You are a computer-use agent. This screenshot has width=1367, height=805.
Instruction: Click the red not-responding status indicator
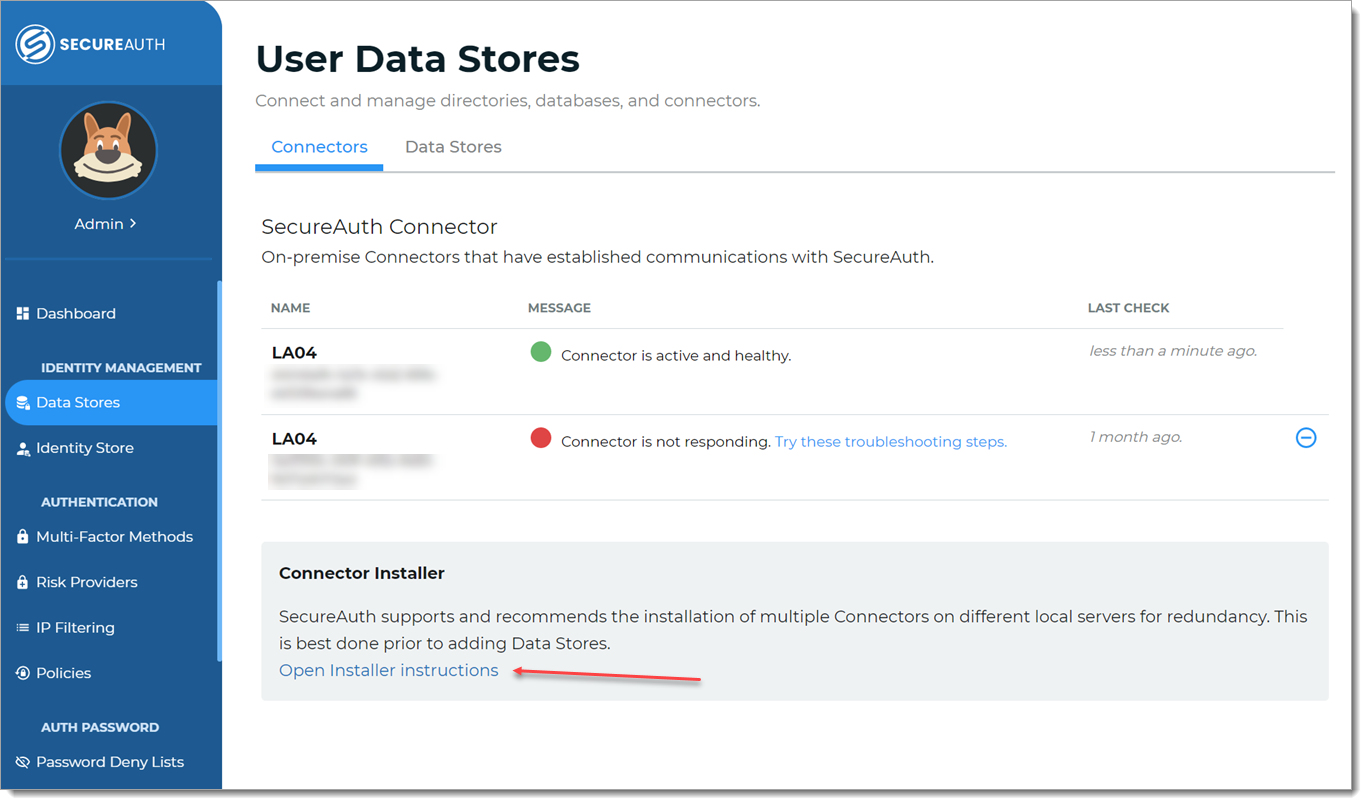540,438
